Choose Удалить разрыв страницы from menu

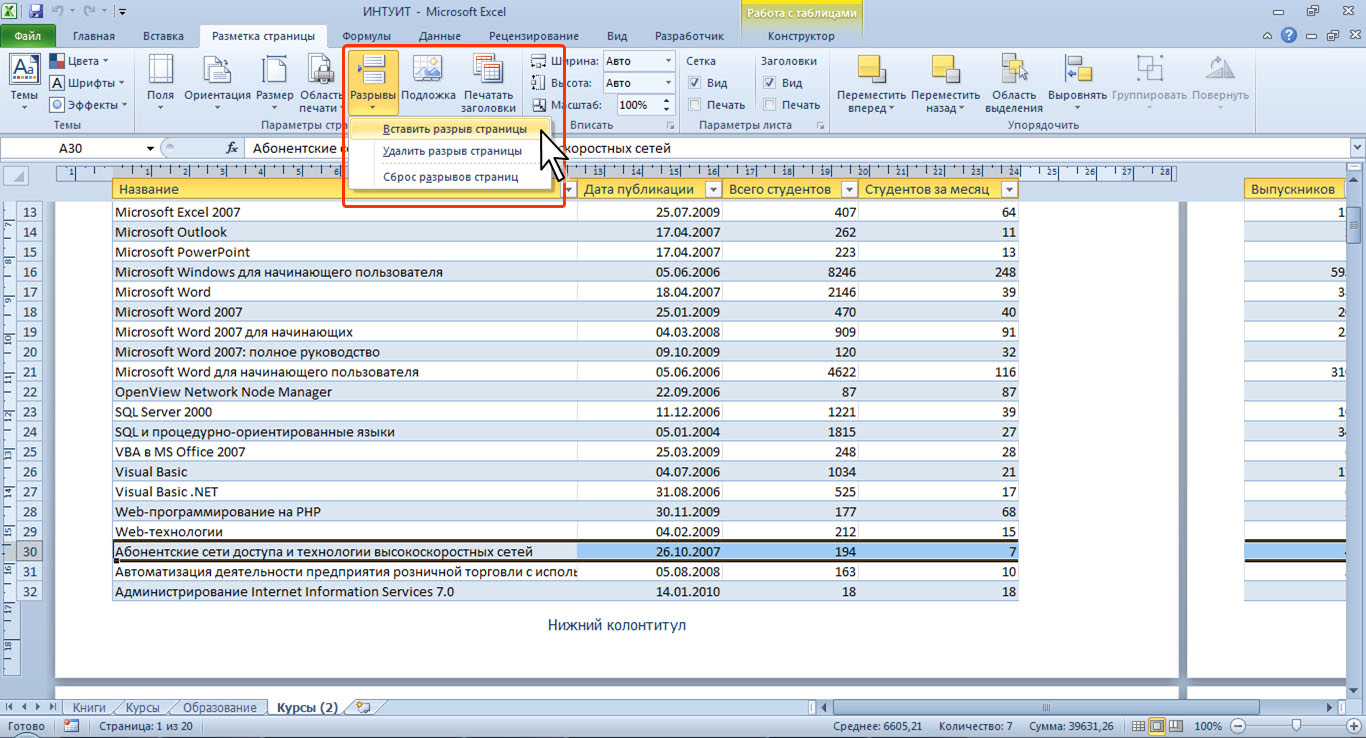[x=451, y=151]
